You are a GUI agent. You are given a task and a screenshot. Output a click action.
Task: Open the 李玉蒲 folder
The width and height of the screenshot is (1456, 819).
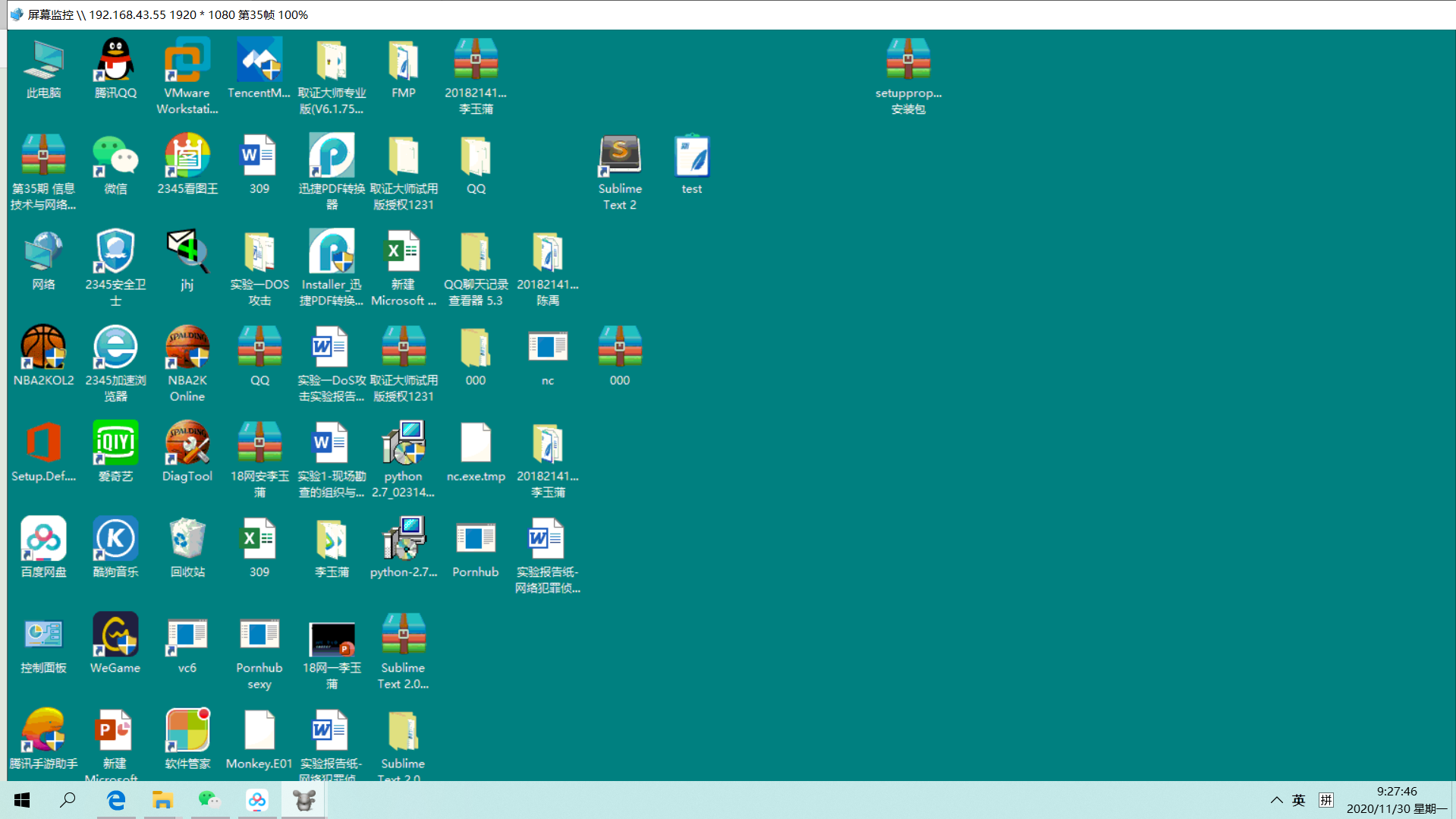(x=332, y=548)
